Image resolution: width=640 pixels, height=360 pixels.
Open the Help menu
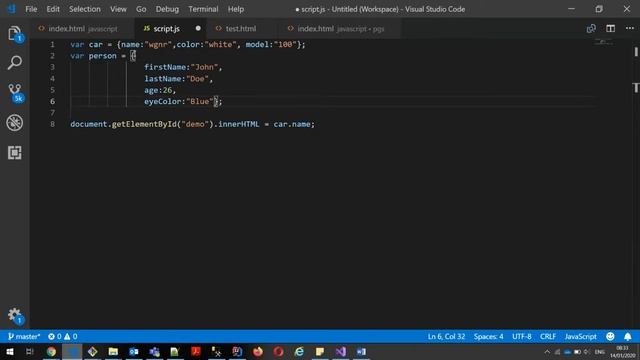pyautogui.click(x=236, y=9)
